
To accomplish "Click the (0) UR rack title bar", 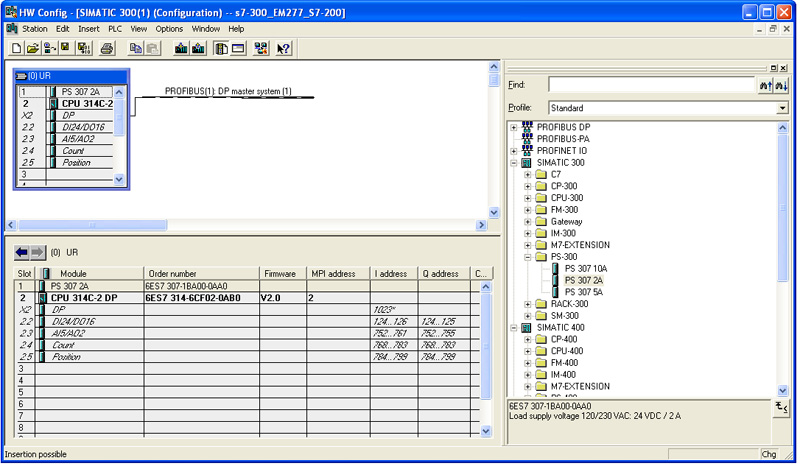I will point(71,76).
